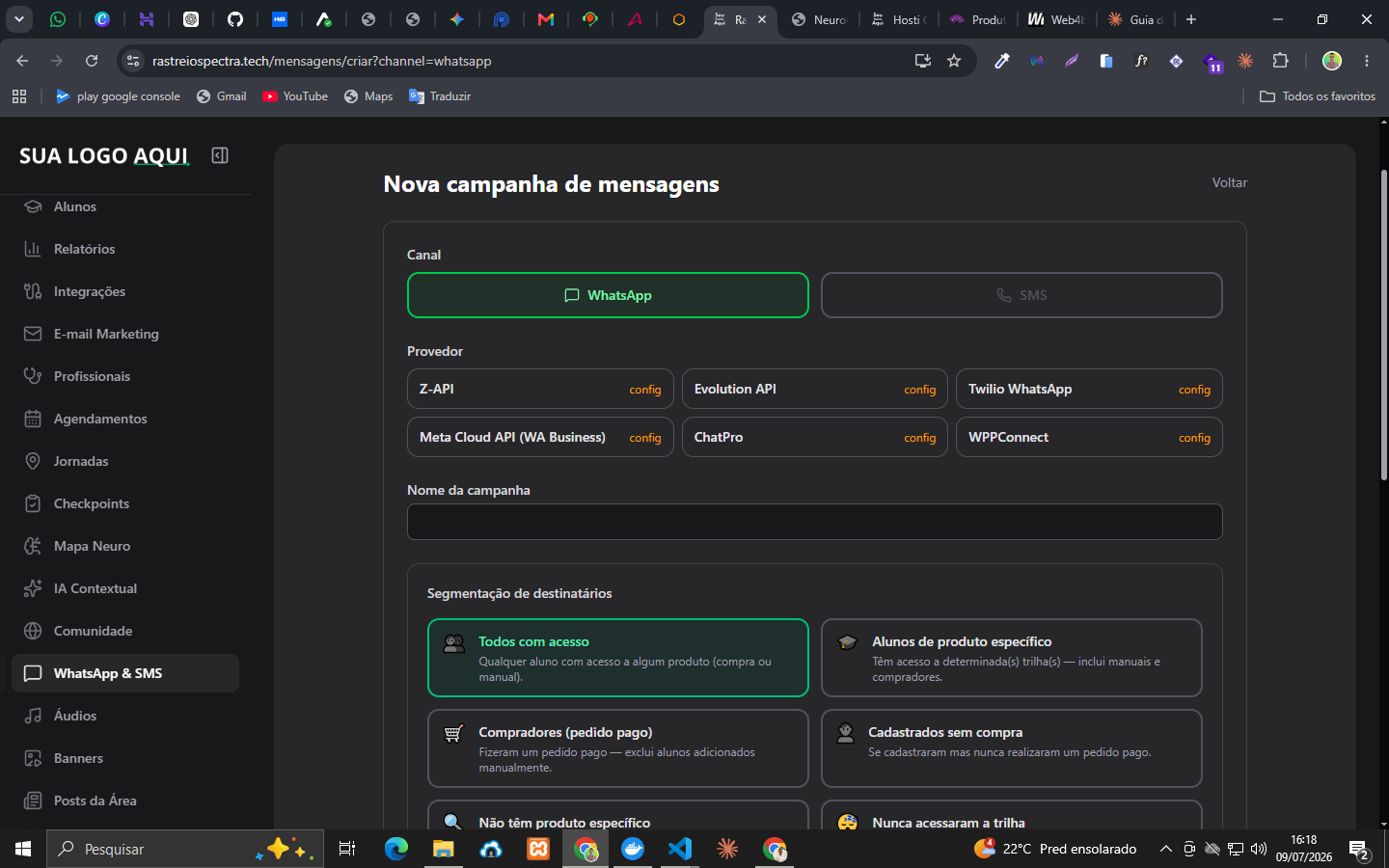Image resolution: width=1389 pixels, height=868 pixels.
Task: Click Windows search box
Action: [183, 849]
